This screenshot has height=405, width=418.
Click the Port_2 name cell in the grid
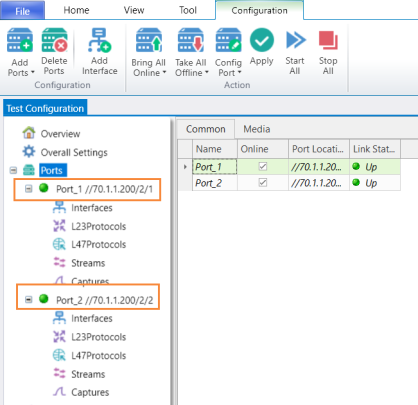(215, 183)
